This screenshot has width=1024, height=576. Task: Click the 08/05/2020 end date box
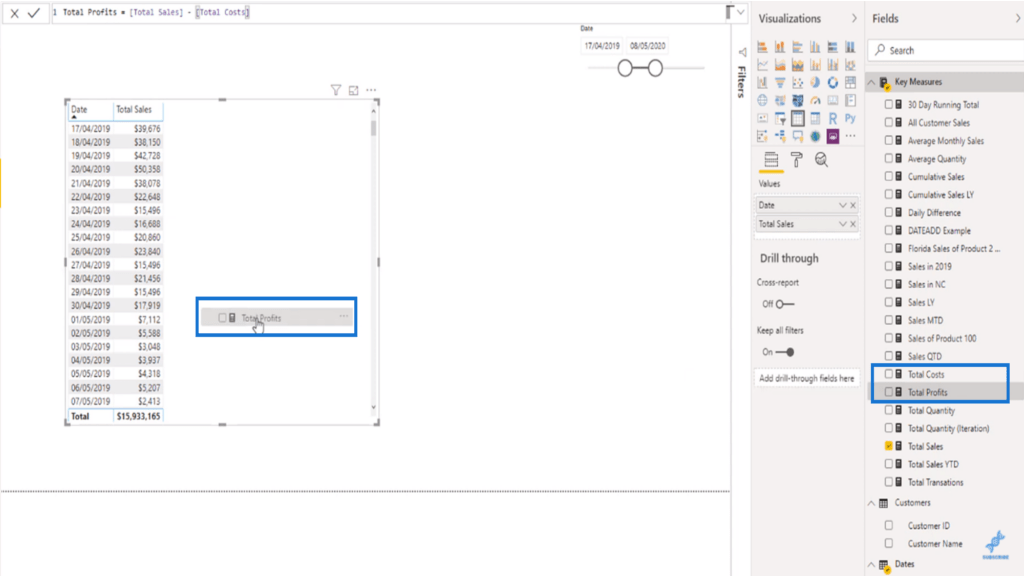[x=648, y=46]
